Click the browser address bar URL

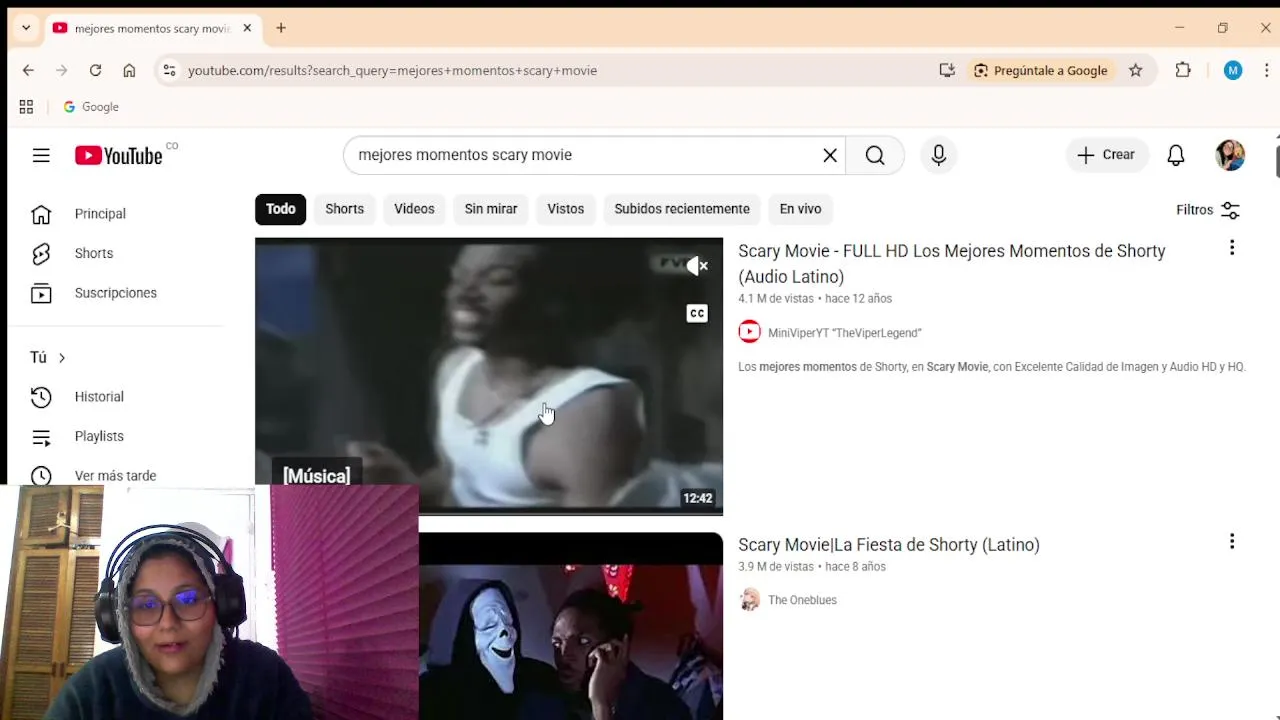(x=392, y=70)
